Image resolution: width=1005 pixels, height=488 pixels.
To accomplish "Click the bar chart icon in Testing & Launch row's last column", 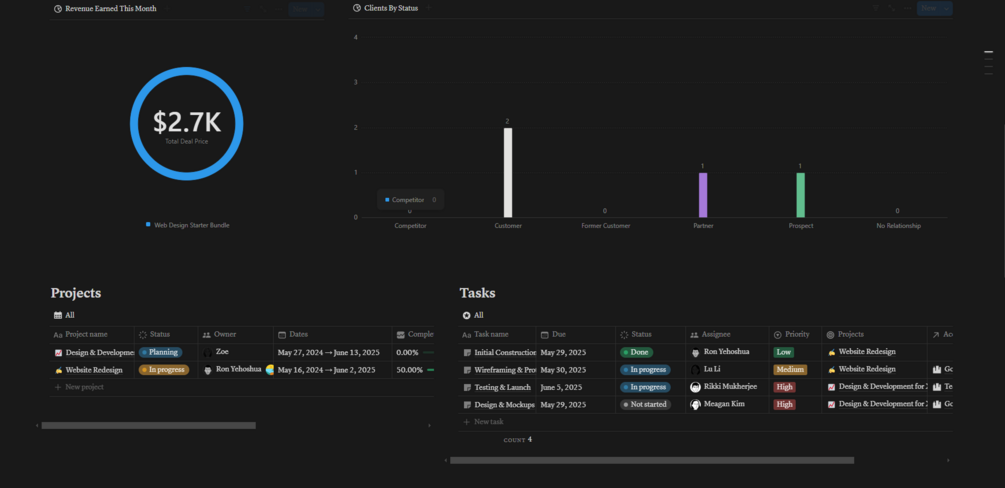I will click(937, 387).
